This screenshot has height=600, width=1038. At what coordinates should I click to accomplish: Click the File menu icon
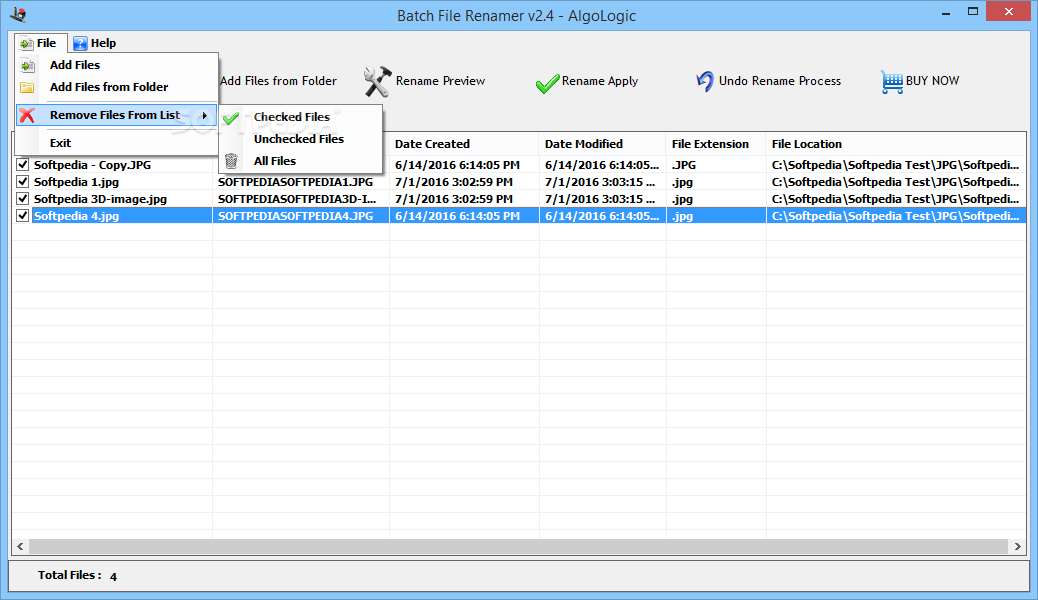(x=26, y=44)
